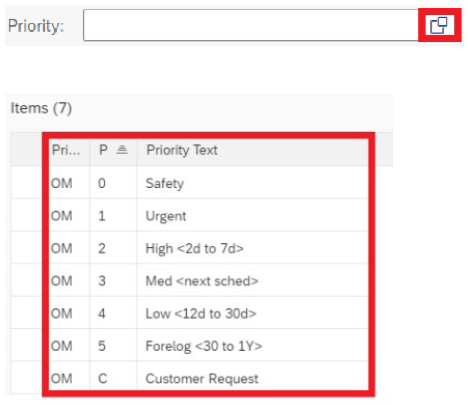Choose Med <next sched> priority
The height and width of the screenshot is (405, 468).
tap(202, 281)
